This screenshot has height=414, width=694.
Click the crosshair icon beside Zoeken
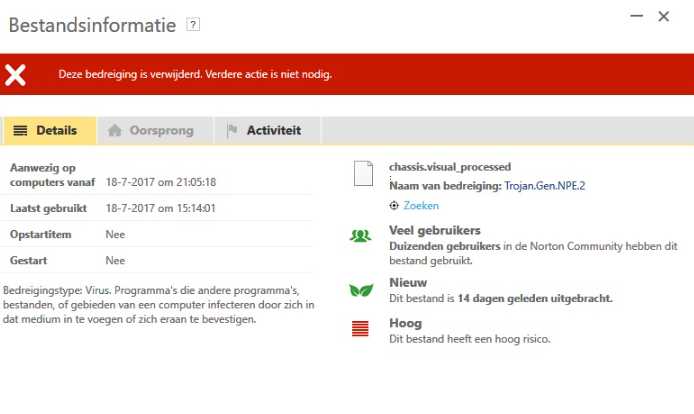pos(395,205)
